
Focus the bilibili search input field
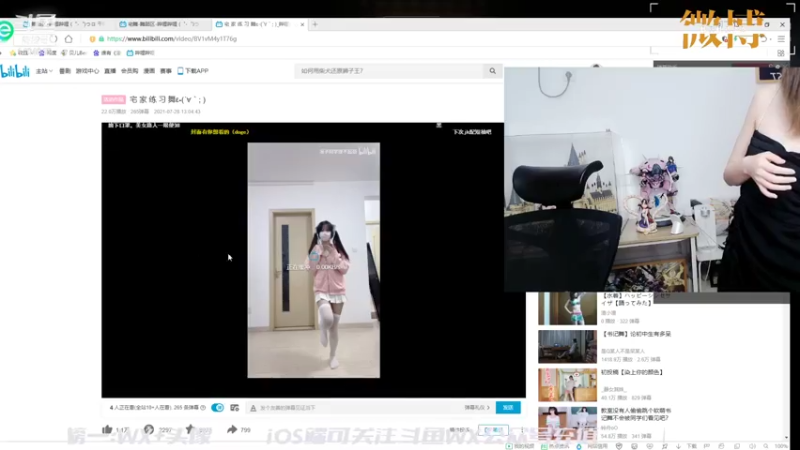(x=389, y=71)
